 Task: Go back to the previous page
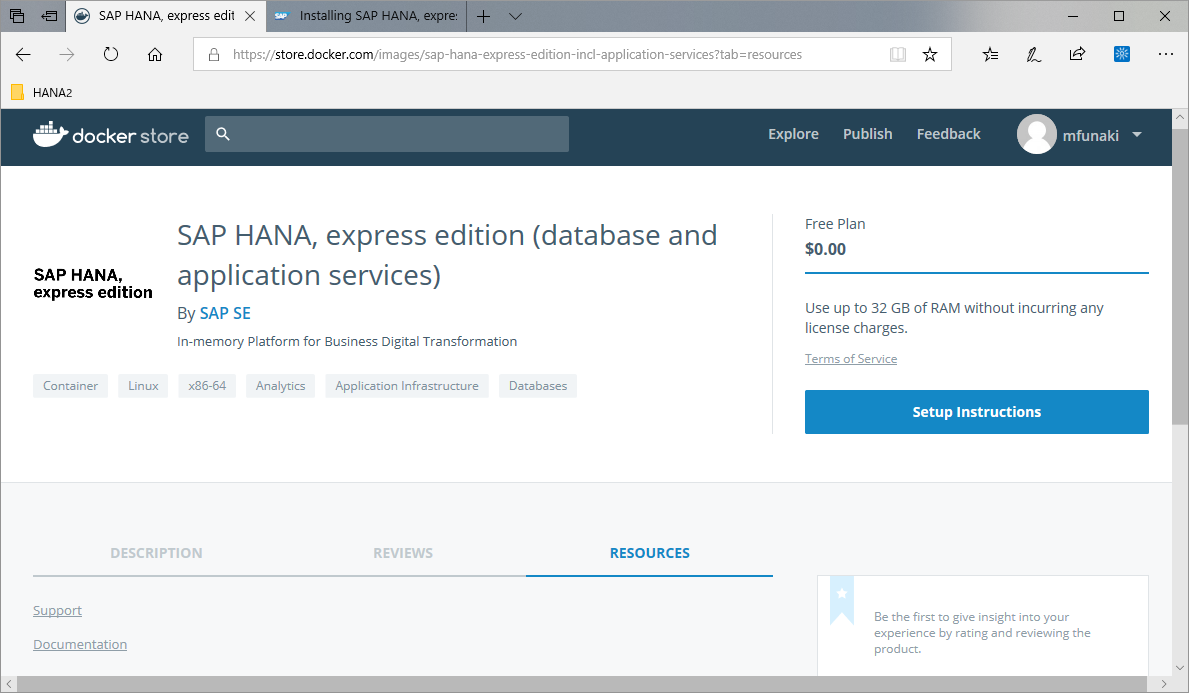[24, 55]
